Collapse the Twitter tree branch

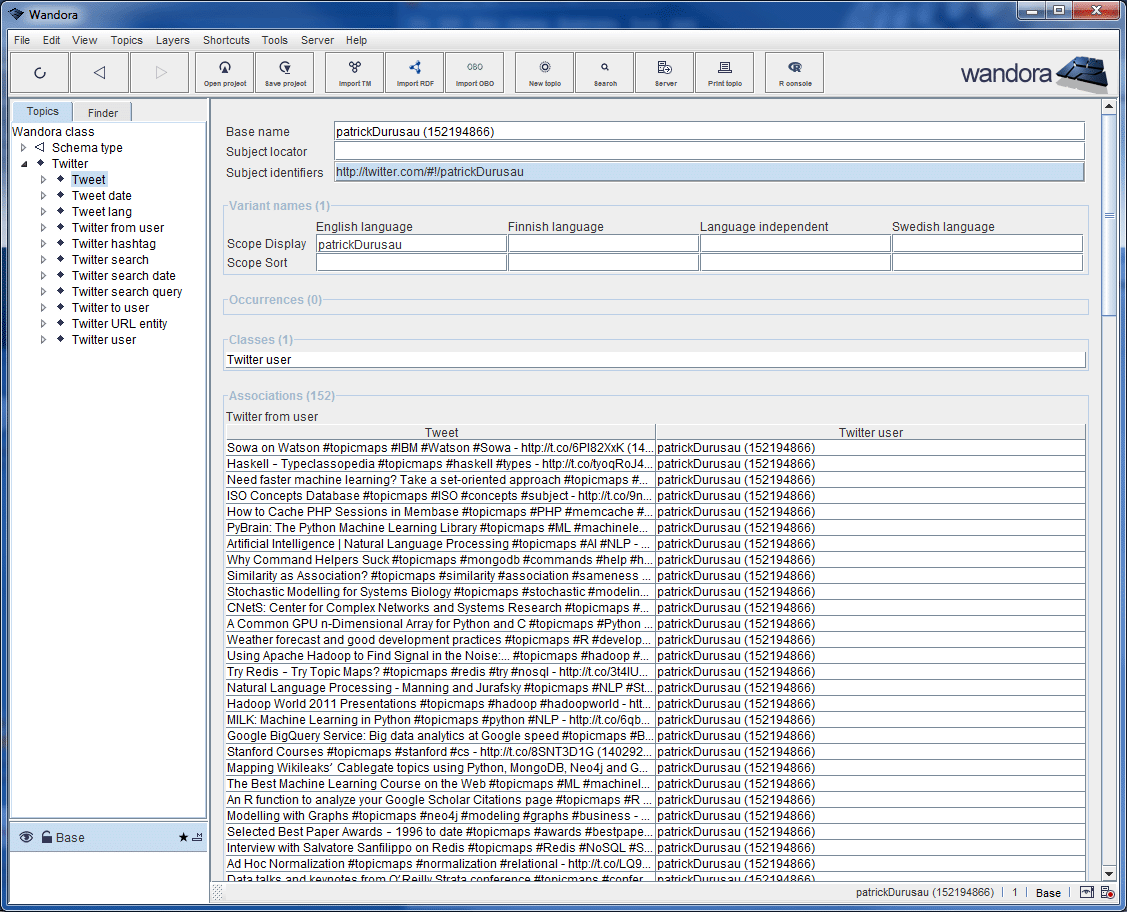point(24,163)
